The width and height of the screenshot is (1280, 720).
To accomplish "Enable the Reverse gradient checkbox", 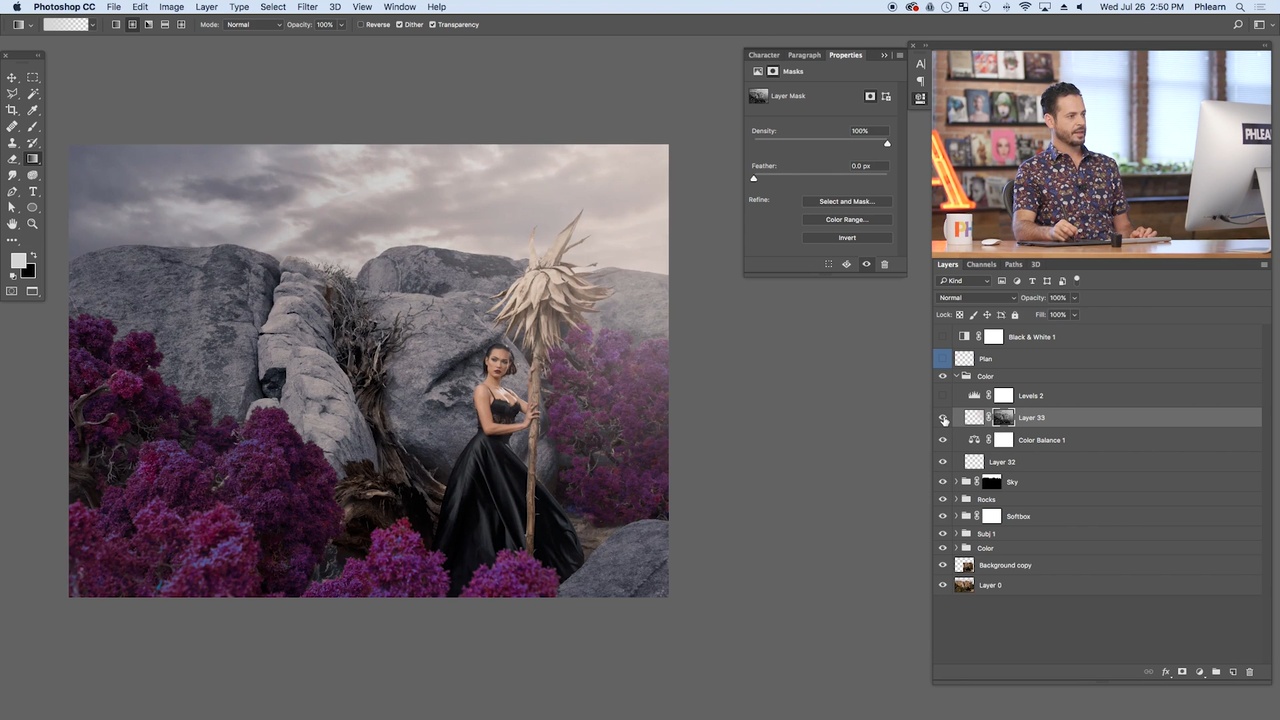I will point(361,24).
